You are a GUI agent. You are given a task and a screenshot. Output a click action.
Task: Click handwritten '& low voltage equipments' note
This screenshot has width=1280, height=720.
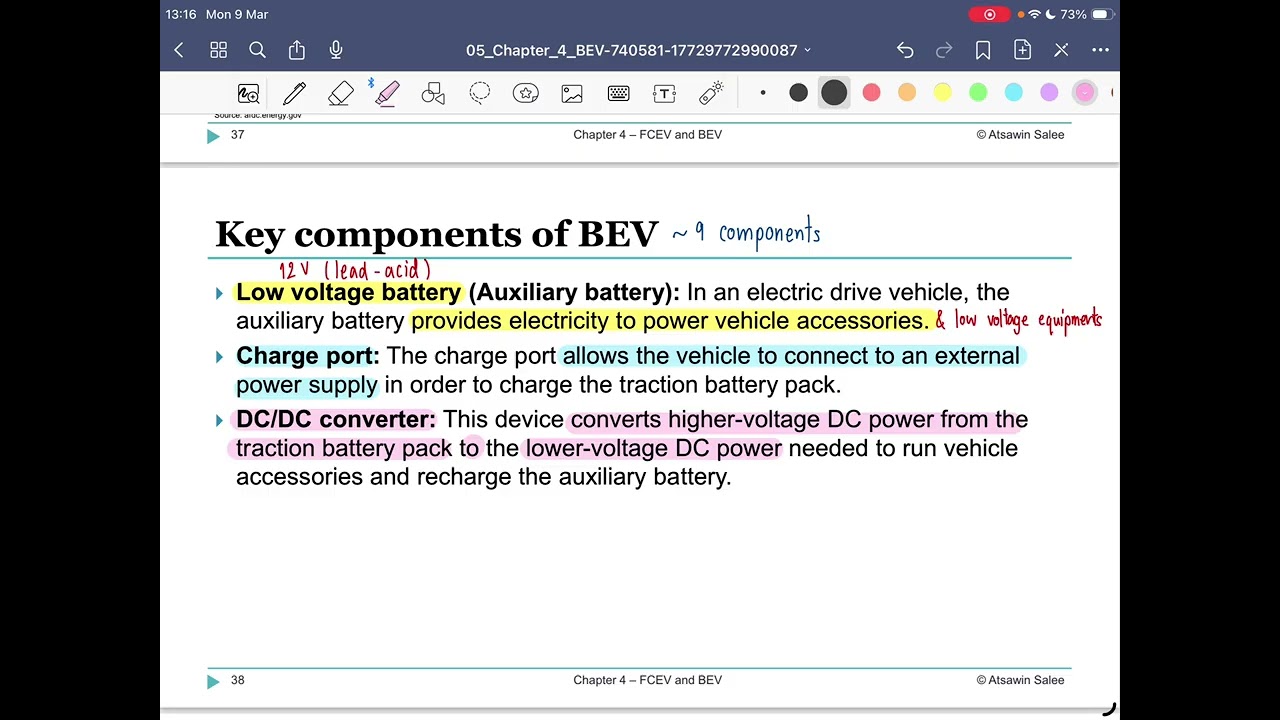(x=1019, y=320)
